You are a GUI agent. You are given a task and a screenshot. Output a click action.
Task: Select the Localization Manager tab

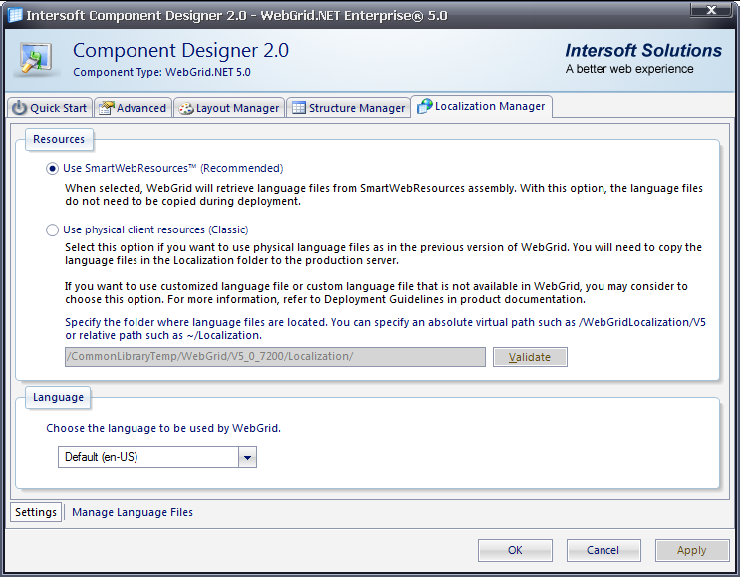(481, 106)
